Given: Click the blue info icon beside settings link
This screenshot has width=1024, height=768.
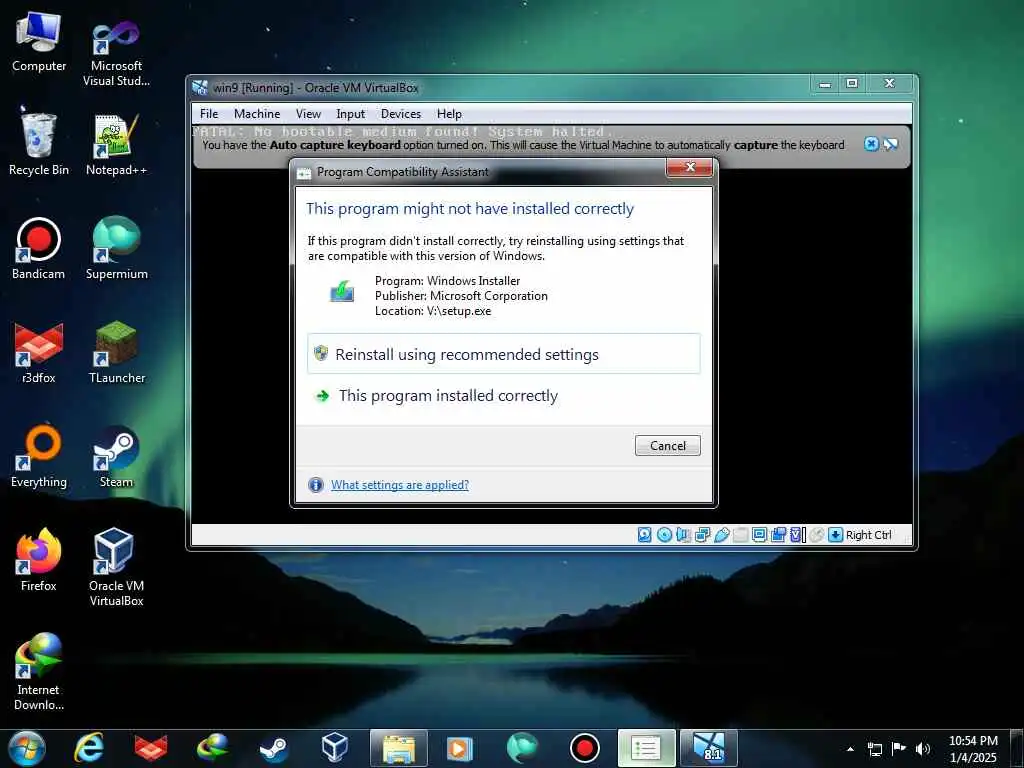Looking at the screenshot, I should (315, 485).
